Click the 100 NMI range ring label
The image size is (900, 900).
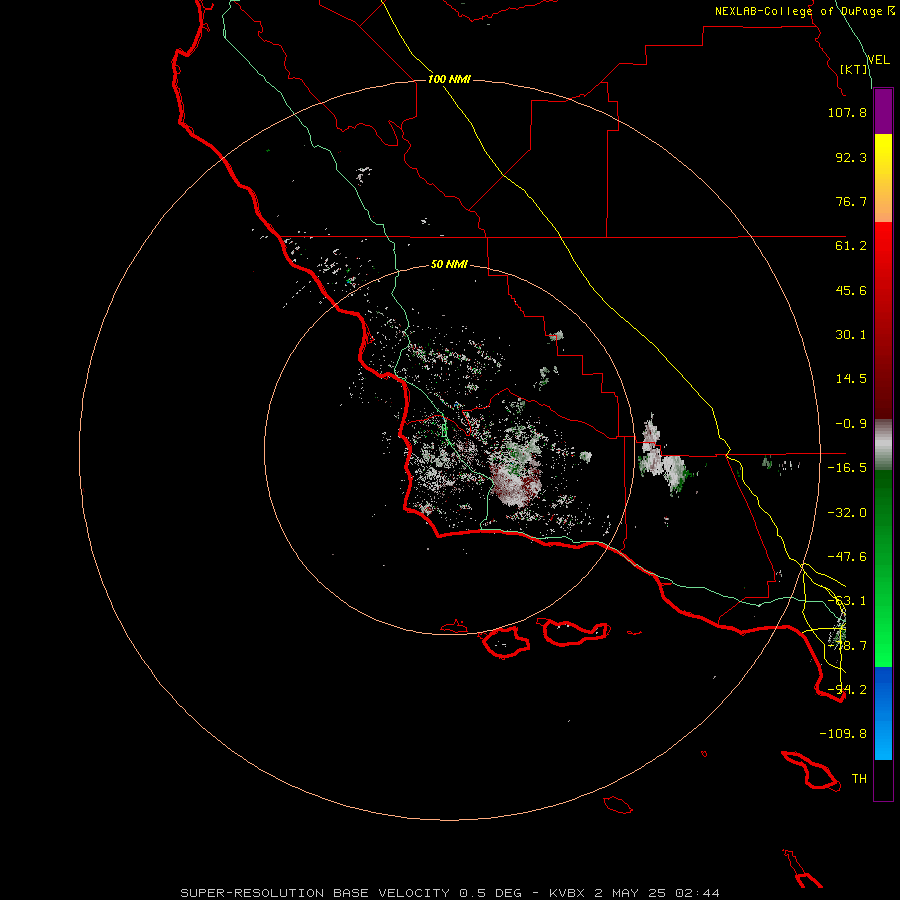pos(449,79)
